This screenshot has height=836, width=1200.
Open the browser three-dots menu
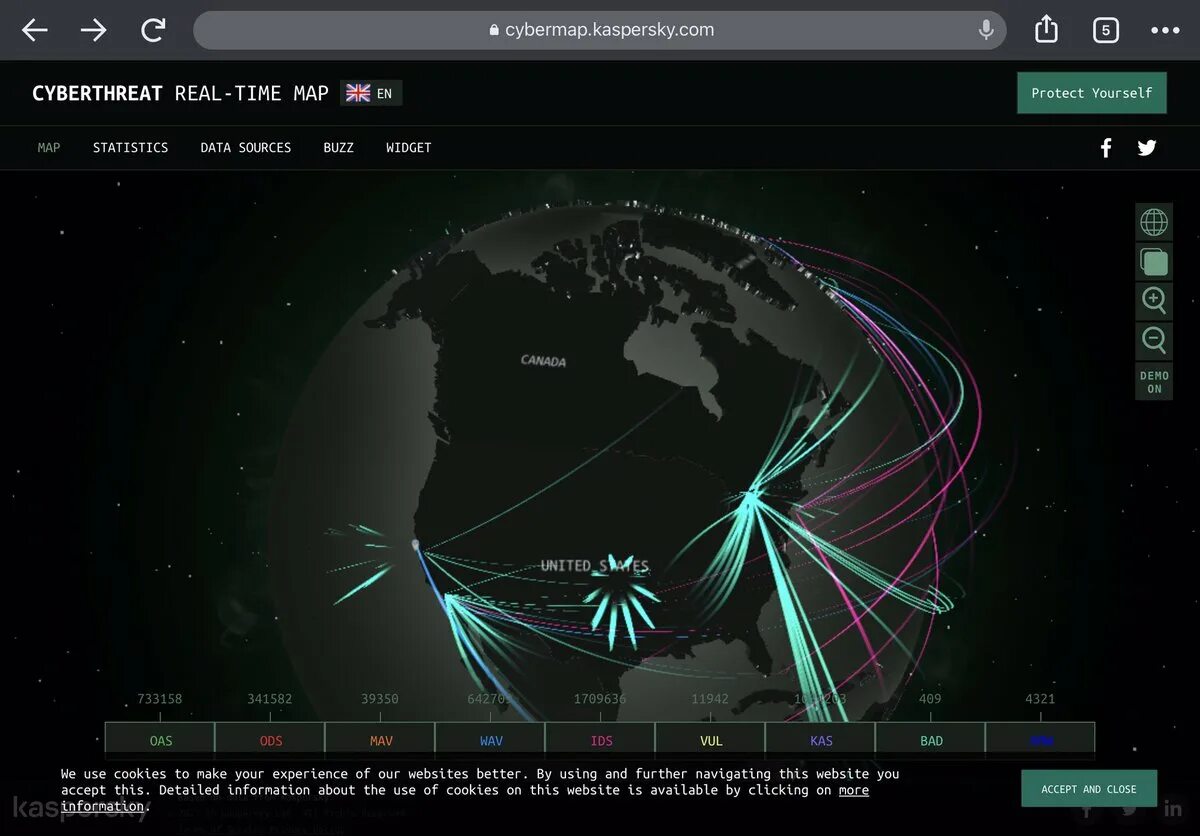[x=1165, y=30]
